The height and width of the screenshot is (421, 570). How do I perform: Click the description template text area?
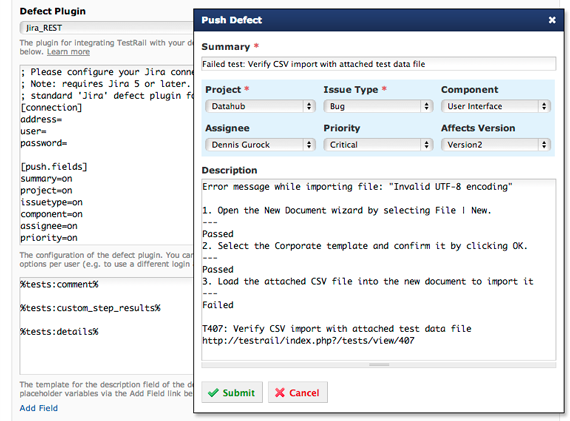(x=106, y=326)
